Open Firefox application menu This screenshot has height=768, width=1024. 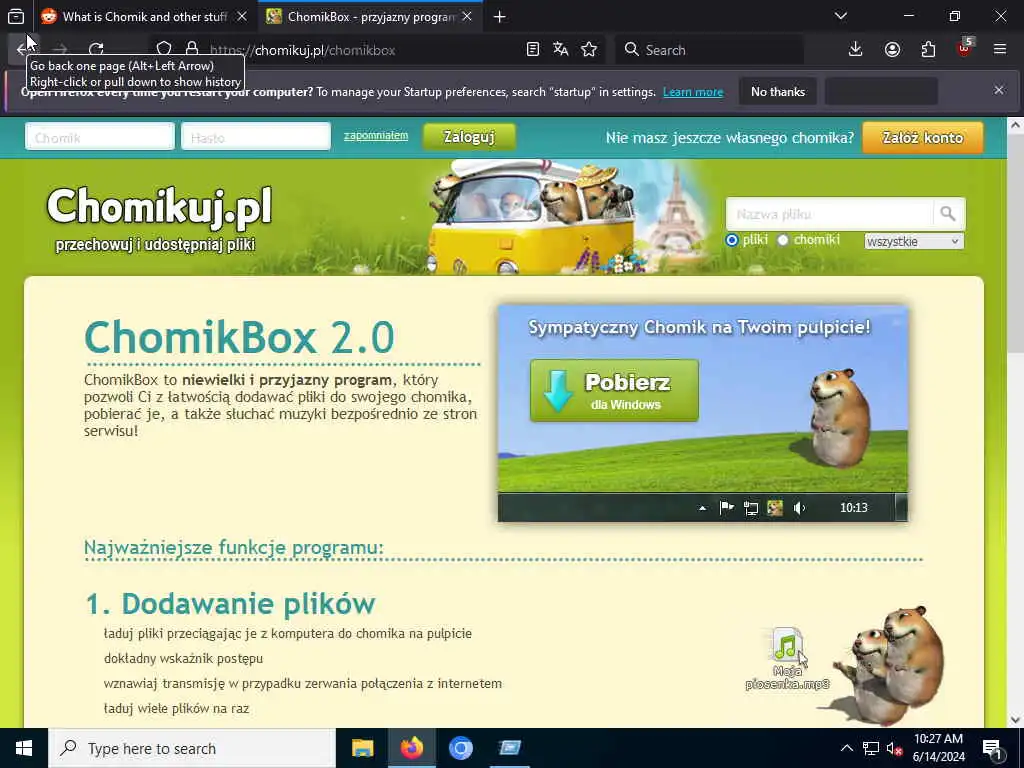(1000, 50)
